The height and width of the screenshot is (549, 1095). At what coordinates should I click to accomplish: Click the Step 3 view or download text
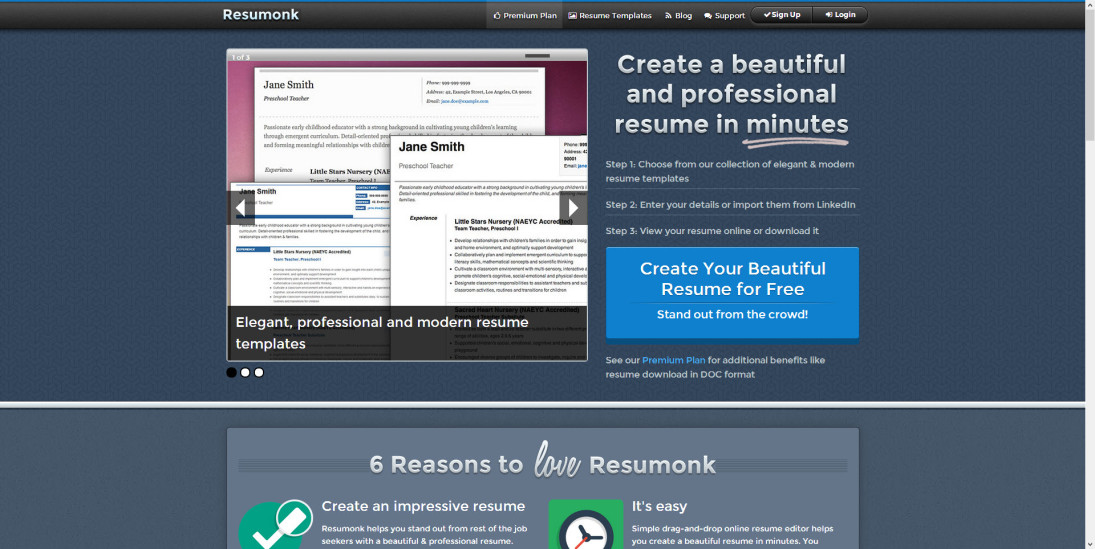712,230
